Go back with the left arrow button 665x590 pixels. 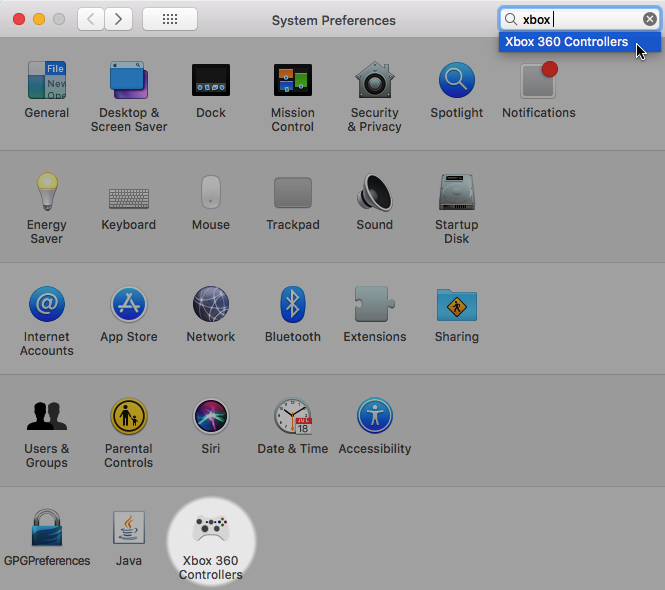point(91,19)
